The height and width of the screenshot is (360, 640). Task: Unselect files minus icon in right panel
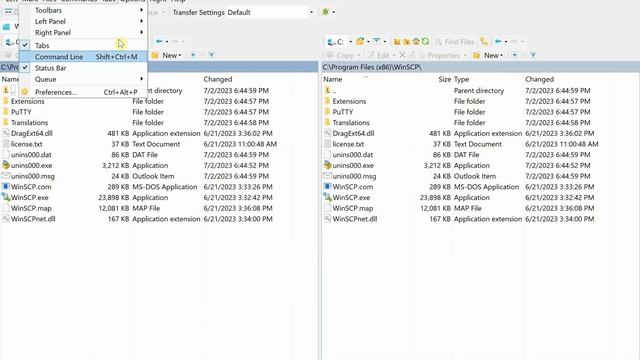pos(524,55)
